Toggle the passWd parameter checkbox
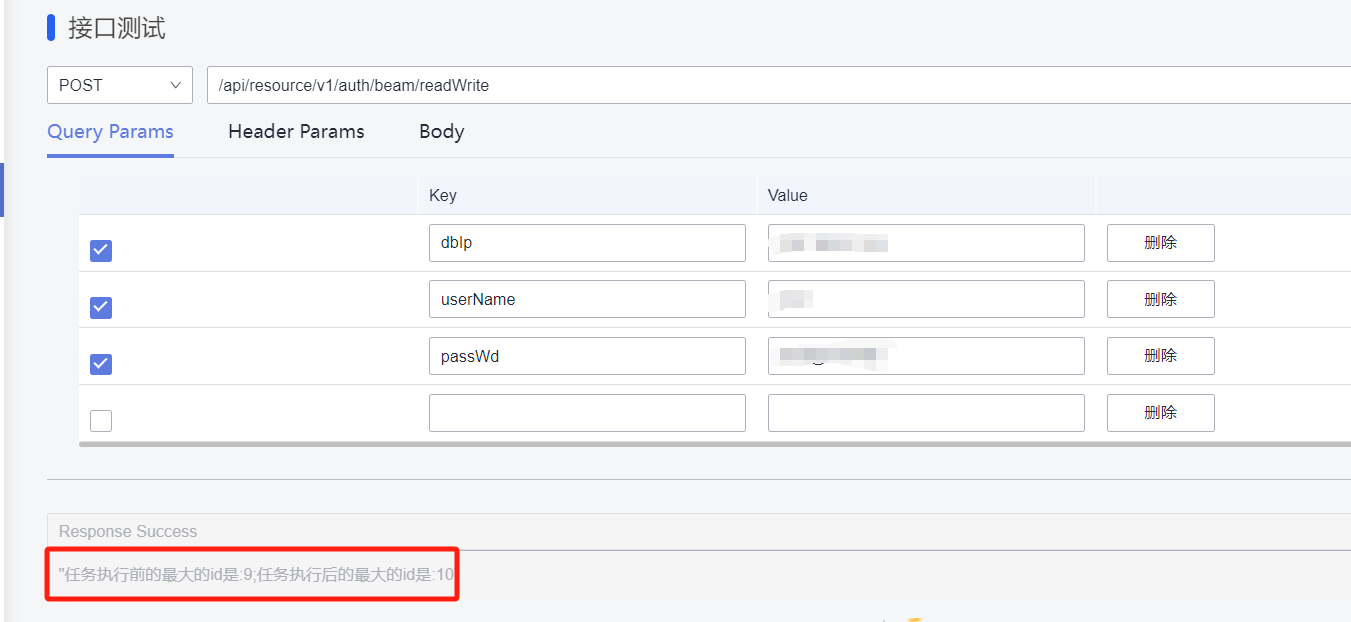The height and width of the screenshot is (622, 1351). pyautogui.click(x=101, y=364)
